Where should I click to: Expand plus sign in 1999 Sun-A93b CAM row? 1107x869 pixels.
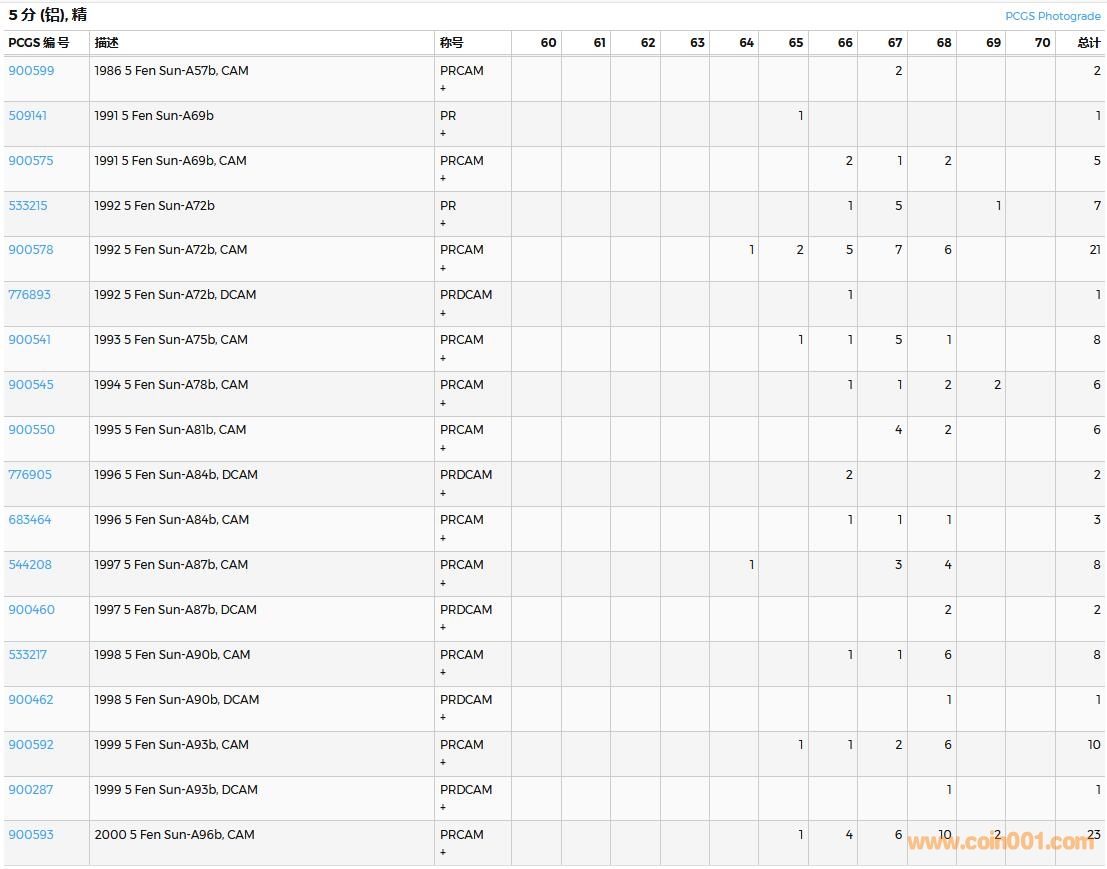(x=443, y=763)
